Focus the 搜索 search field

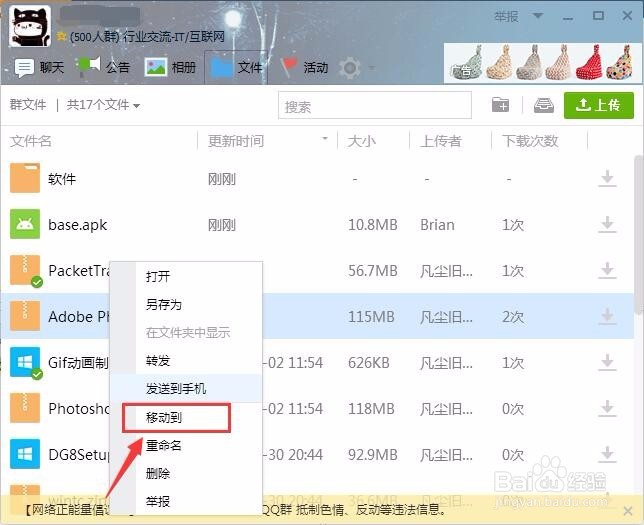pyautogui.click(x=375, y=106)
